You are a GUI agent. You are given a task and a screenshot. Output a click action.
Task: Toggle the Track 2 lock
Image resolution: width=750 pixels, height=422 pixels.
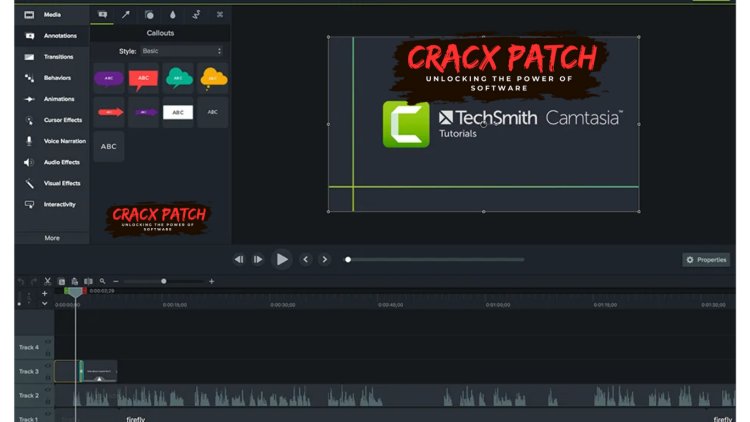[48, 402]
